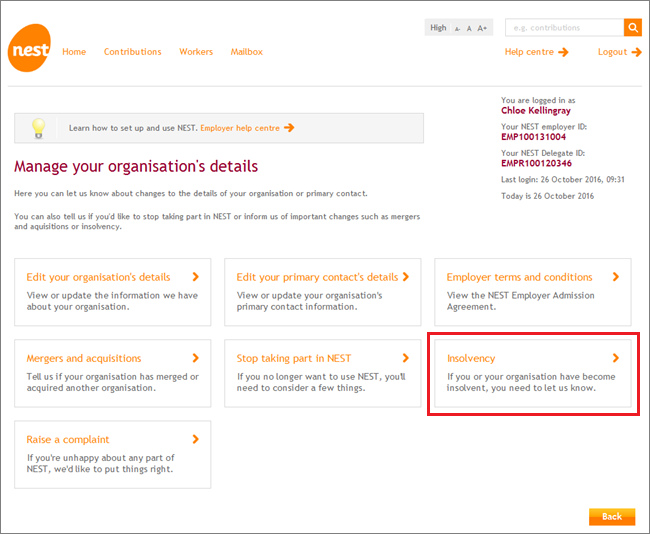
Task: Open Mergers and acquisitions
Action: (84, 358)
